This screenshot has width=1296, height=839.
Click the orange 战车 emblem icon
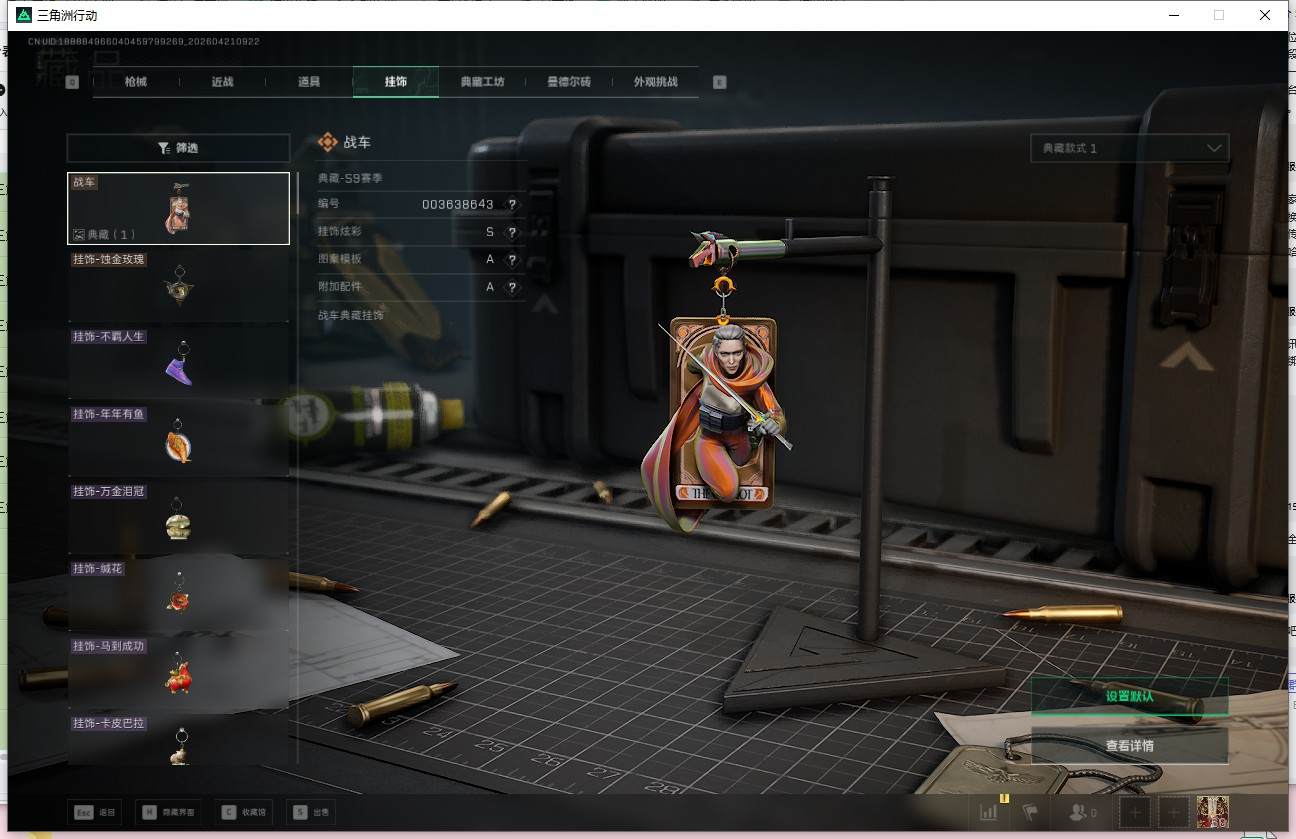(x=327, y=143)
